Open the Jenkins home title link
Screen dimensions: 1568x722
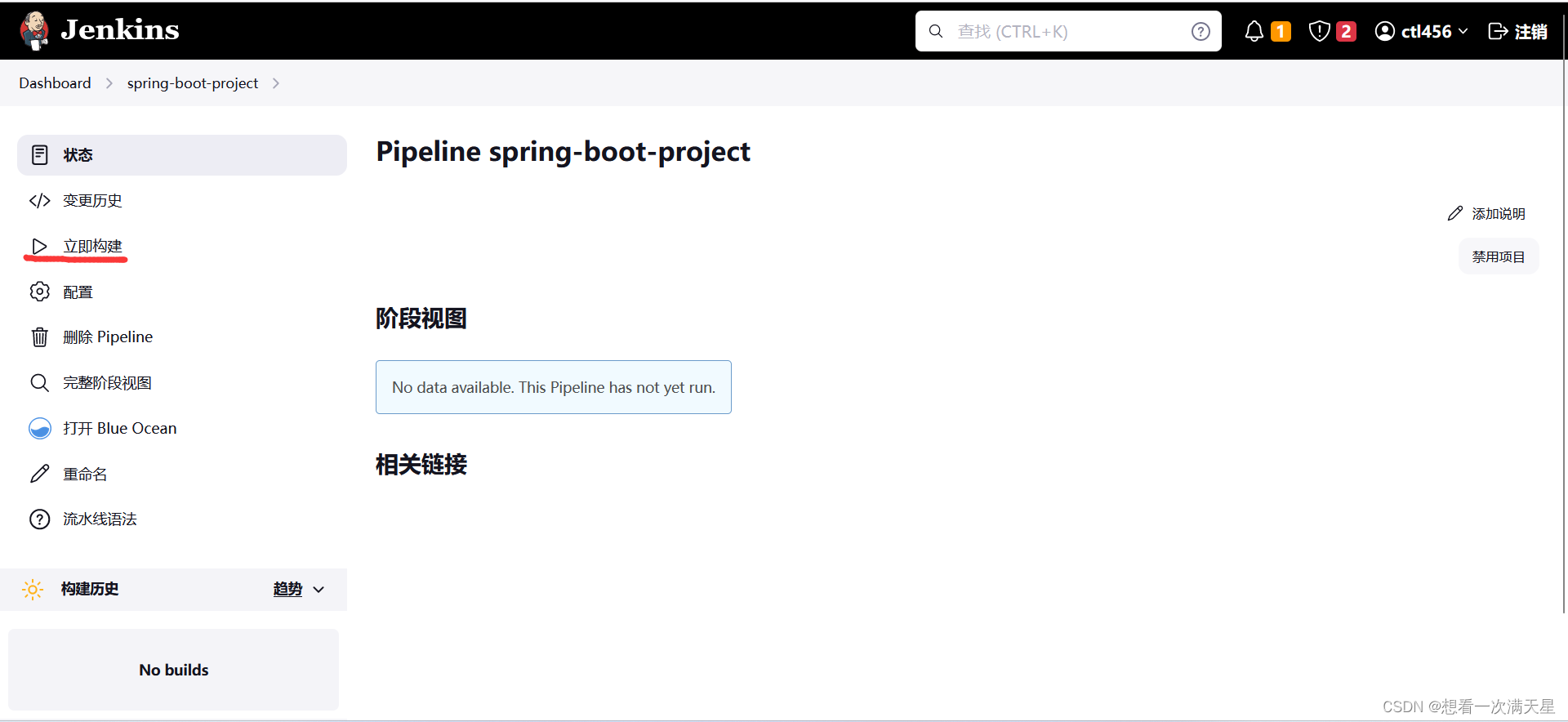coord(120,30)
